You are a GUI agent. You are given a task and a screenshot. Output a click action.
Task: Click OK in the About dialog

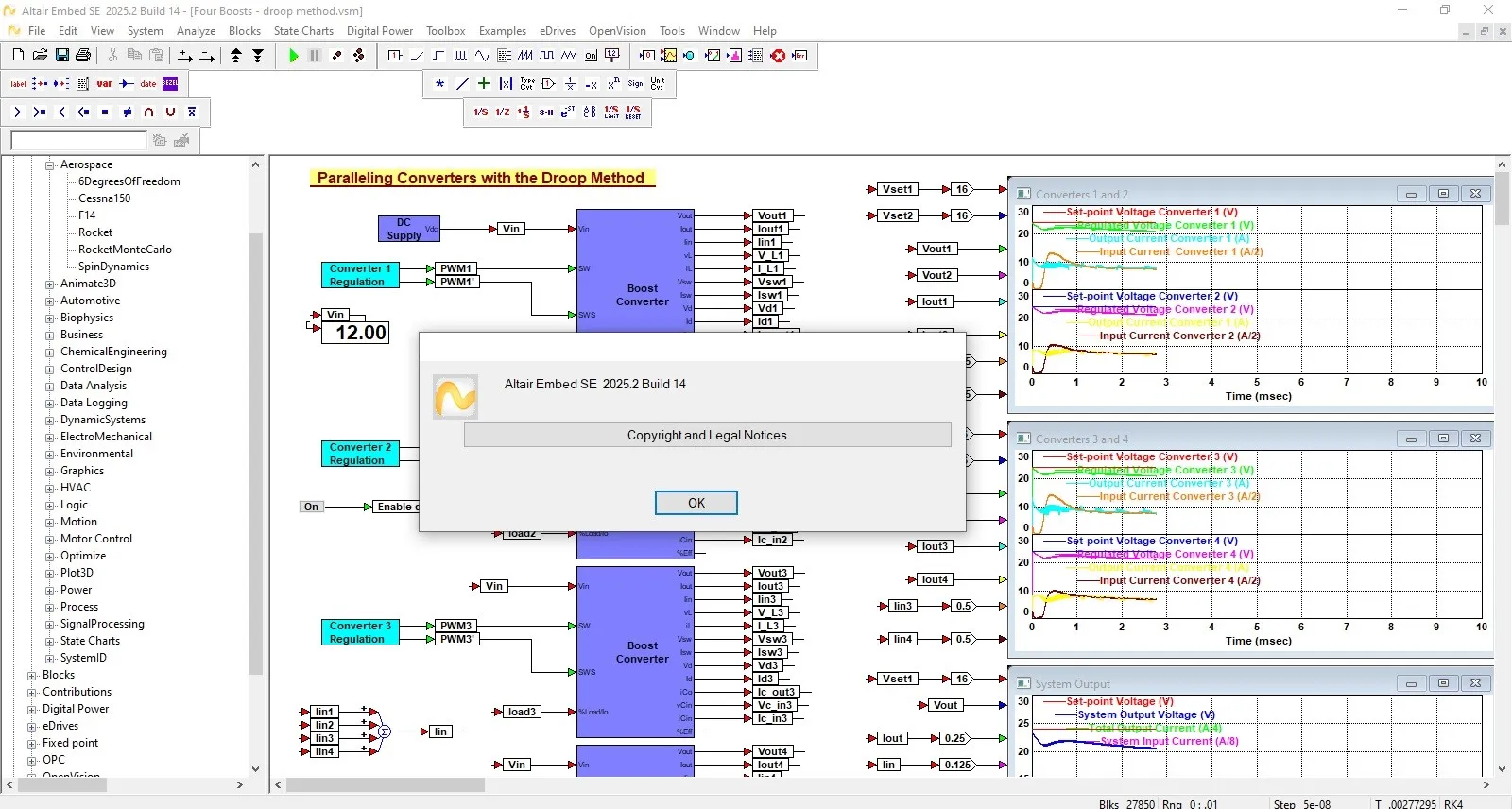pyautogui.click(x=696, y=503)
